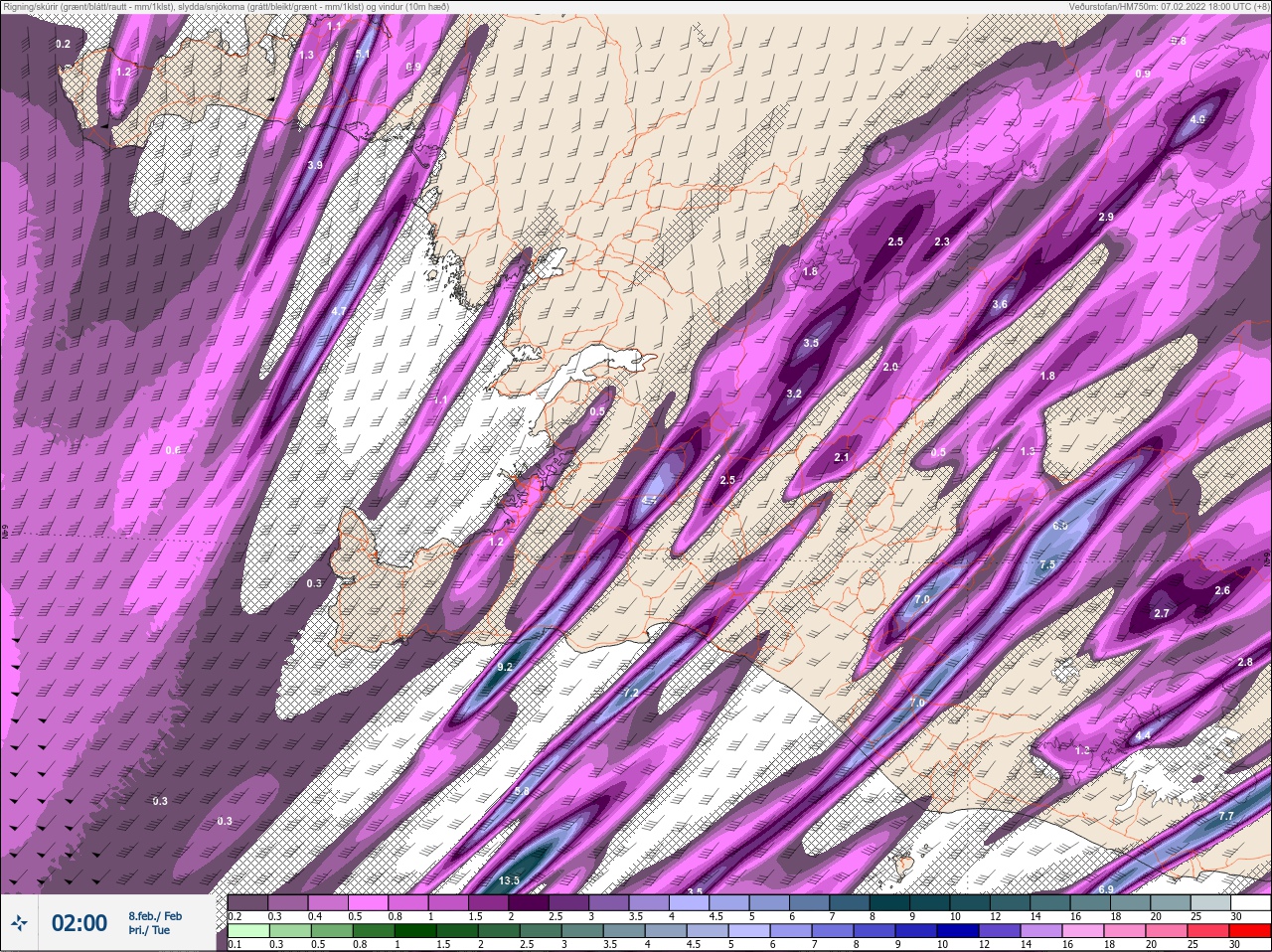Click the 6.0 precipitation value on the map

pyautogui.click(x=1060, y=526)
